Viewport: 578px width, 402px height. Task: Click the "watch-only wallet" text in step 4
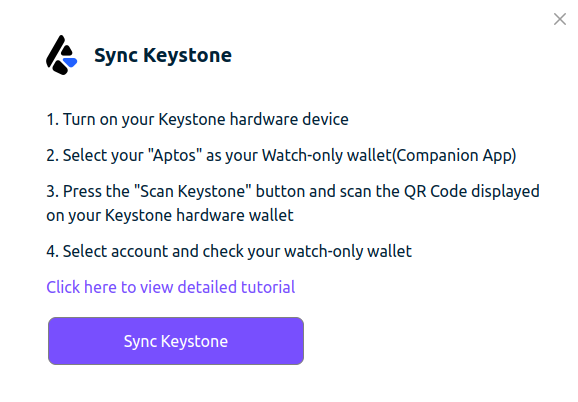pyautogui.click(x=348, y=251)
